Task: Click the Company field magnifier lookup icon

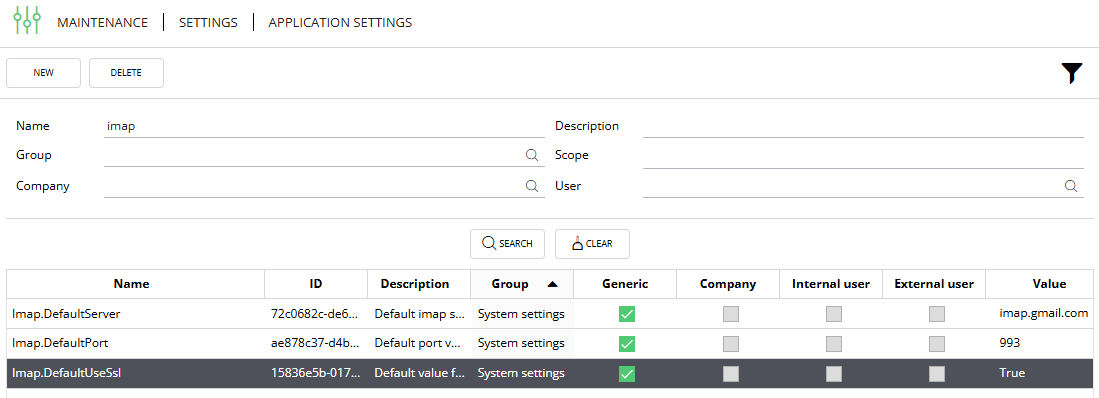Action: pyautogui.click(x=532, y=186)
